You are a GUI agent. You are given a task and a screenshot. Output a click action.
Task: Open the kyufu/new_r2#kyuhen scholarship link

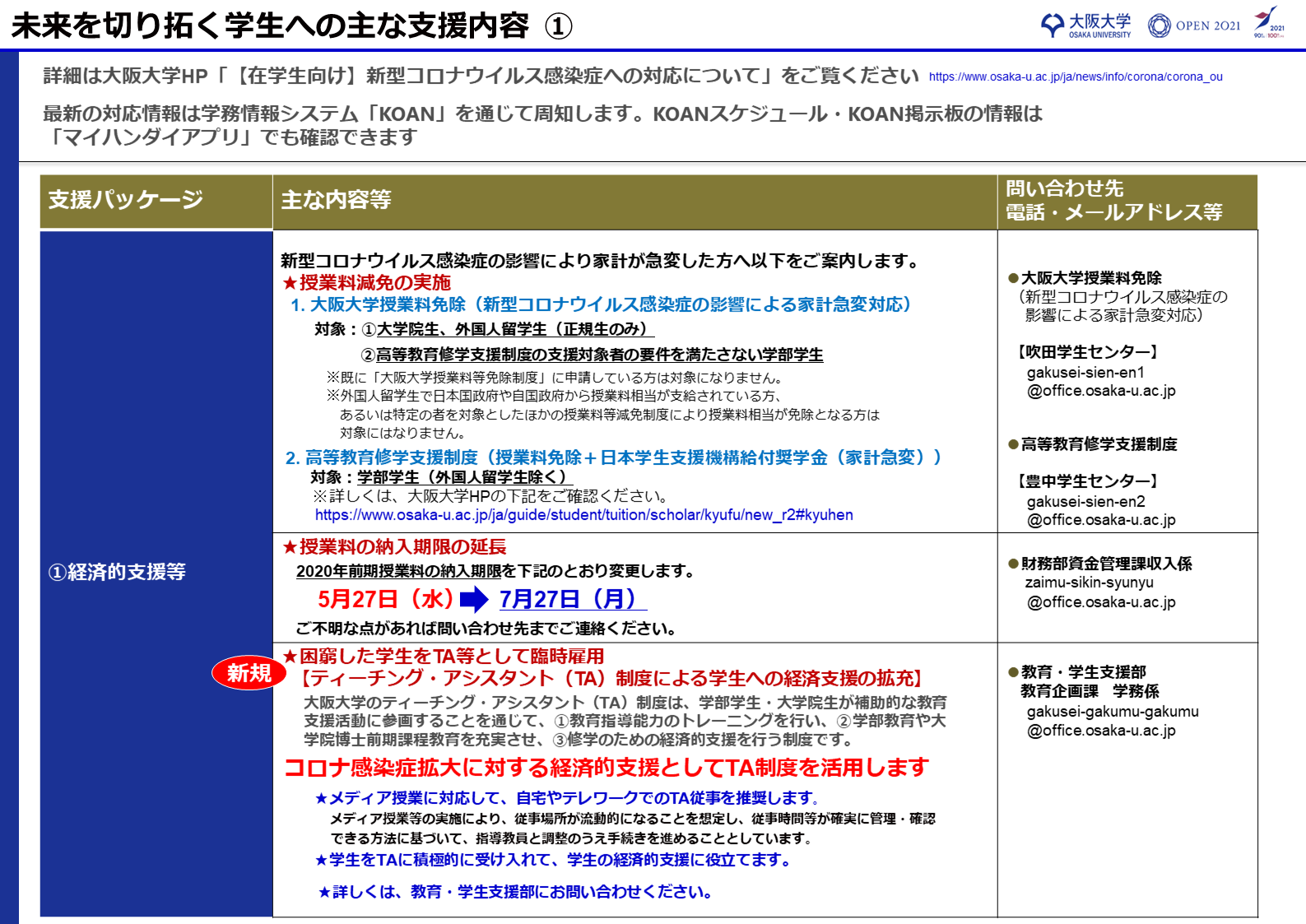583,515
